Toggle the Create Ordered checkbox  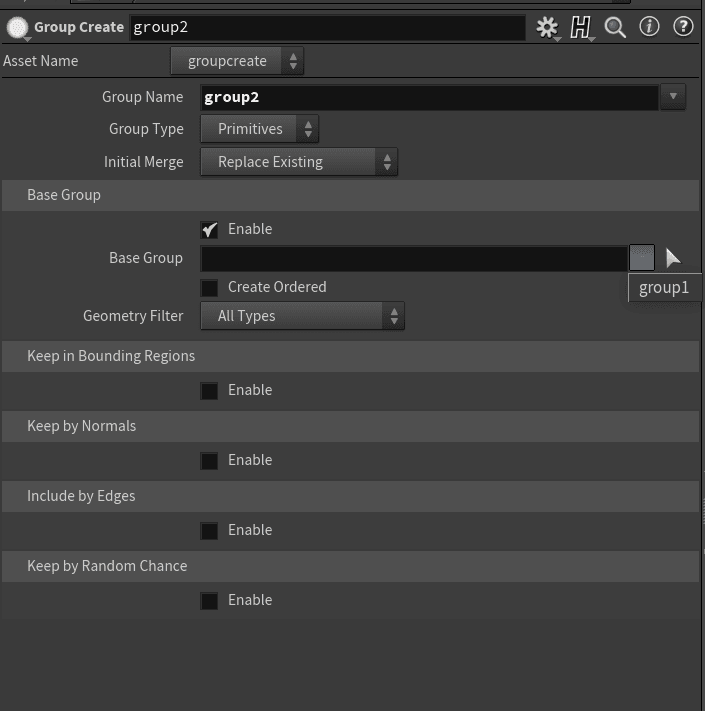point(209,288)
